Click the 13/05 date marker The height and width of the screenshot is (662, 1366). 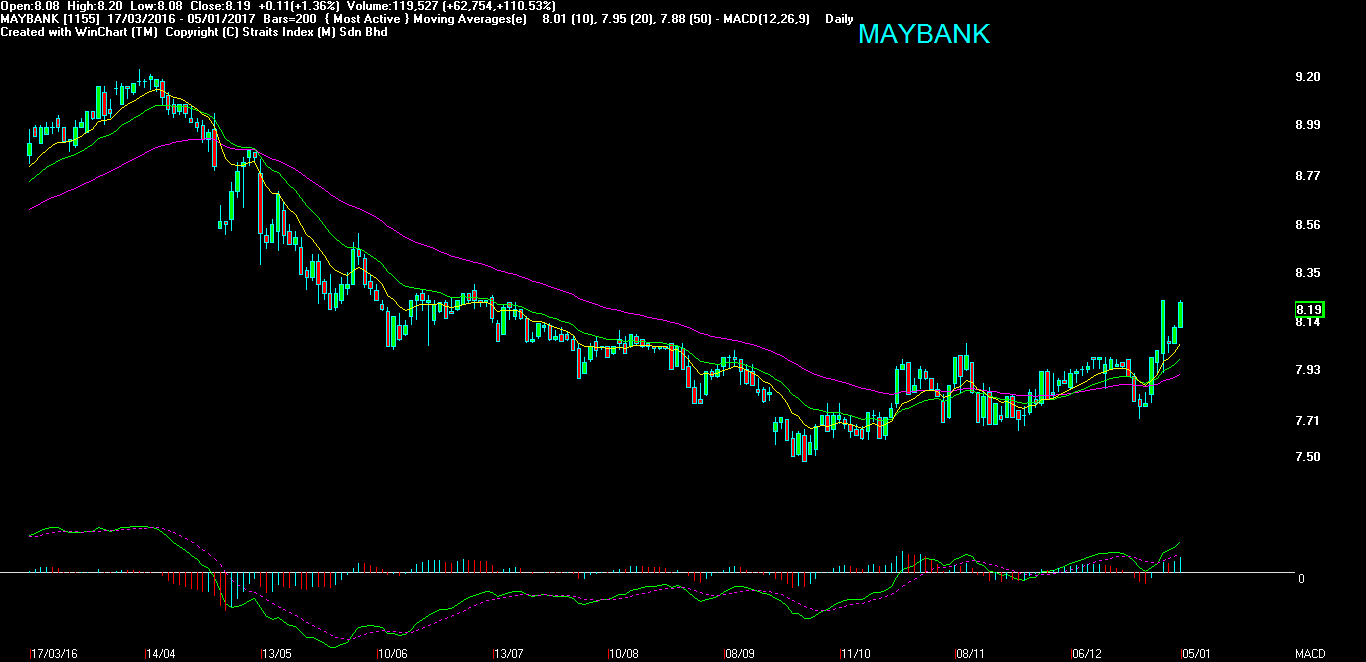pos(277,654)
